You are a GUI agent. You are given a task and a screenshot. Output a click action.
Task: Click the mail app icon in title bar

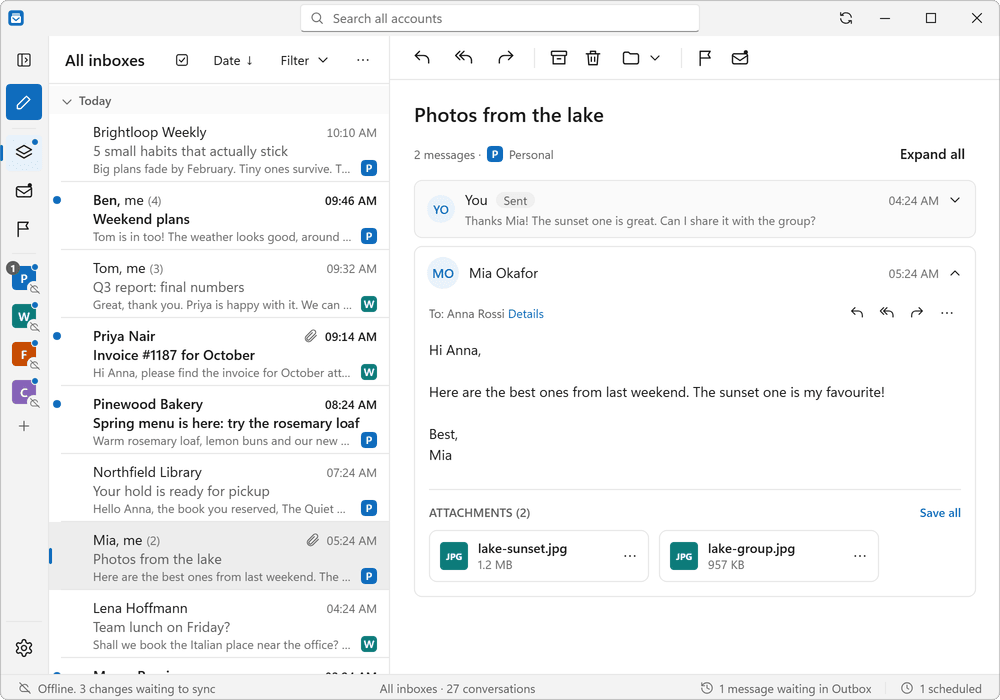[17, 18]
